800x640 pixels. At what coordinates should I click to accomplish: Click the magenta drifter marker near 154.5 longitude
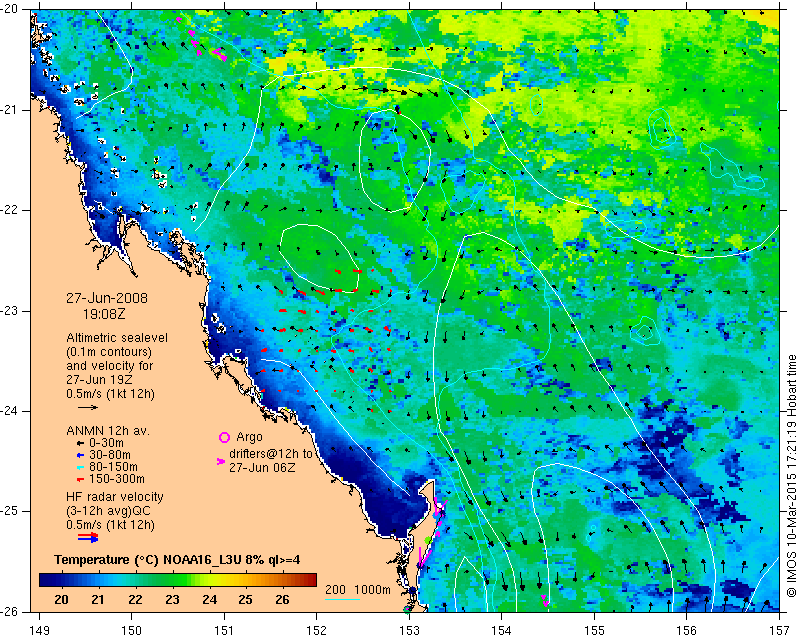coord(545,600)
